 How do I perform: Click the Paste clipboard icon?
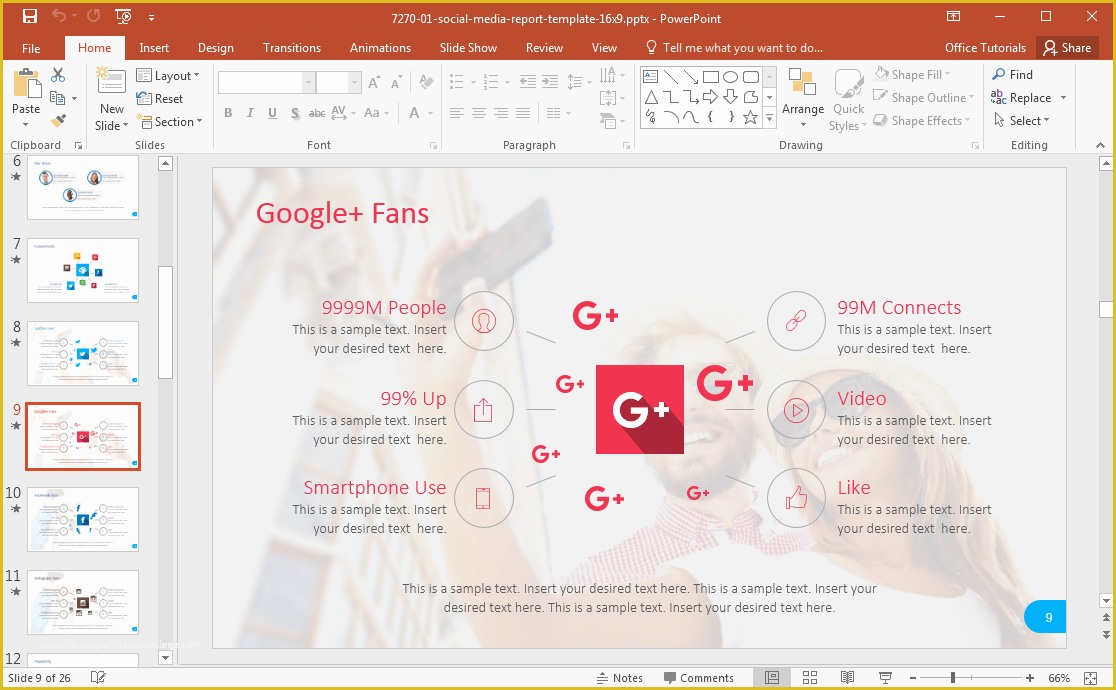[26, 84]
